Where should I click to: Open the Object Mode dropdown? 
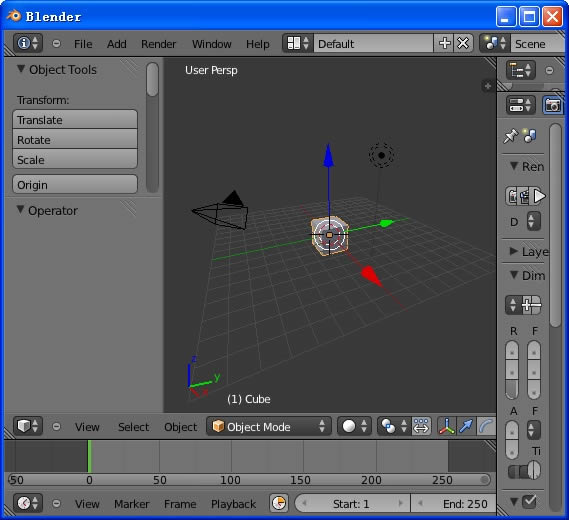coord(269,426)
